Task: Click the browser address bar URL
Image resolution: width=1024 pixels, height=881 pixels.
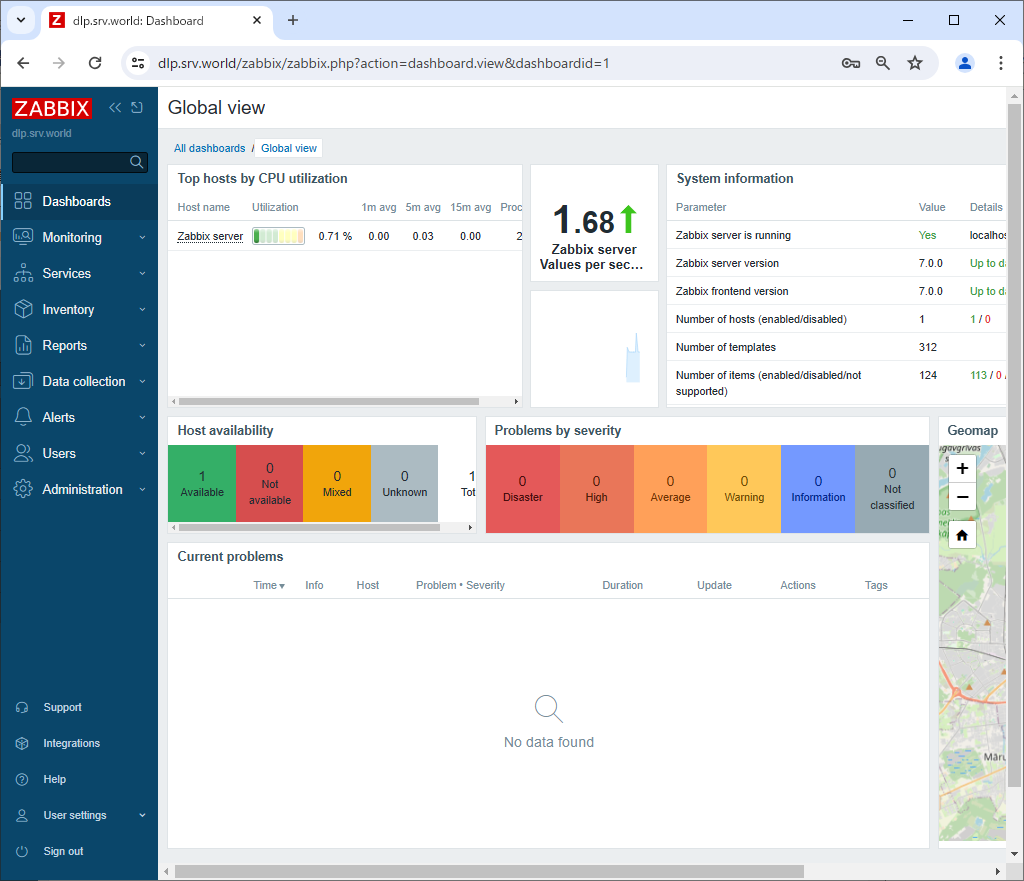Action: (383, 63)
